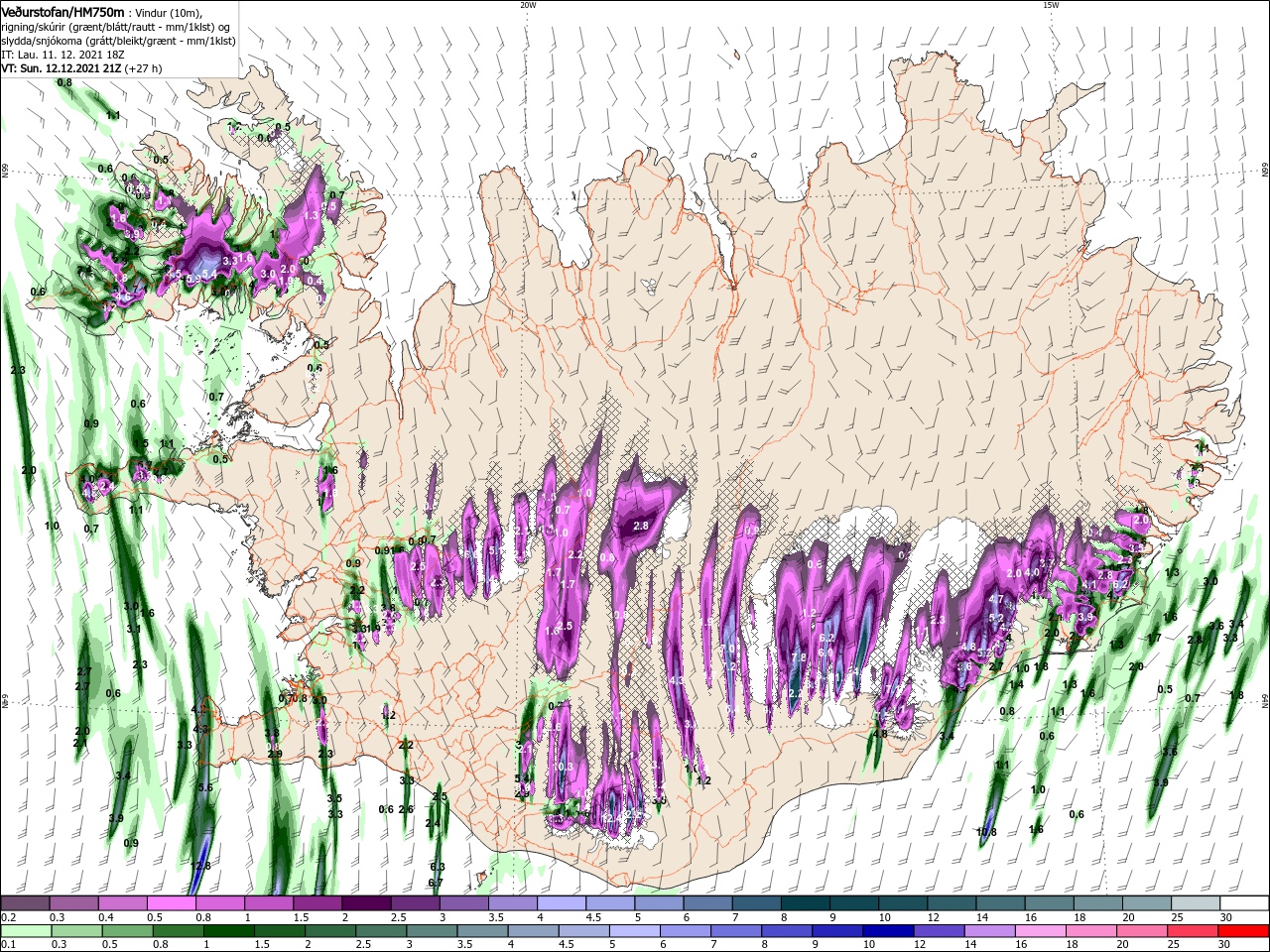Screen dimensions: 1270x952
Task: Pick the top-row white swatch for 30
Action: [1245, 903]
